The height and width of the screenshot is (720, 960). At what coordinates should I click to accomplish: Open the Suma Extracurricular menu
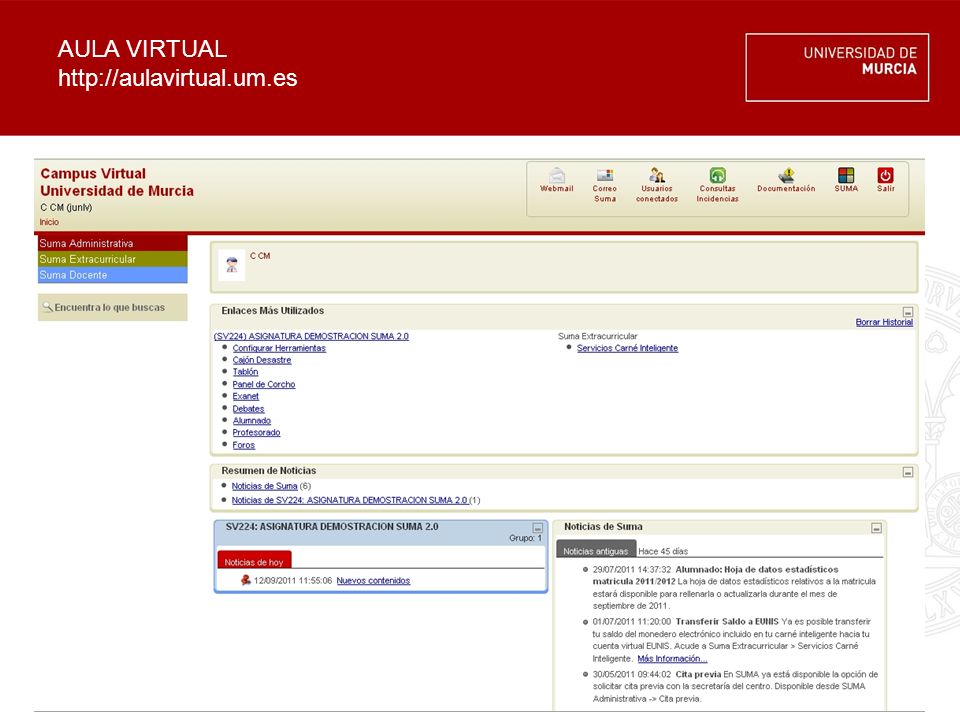pos(113,259)
